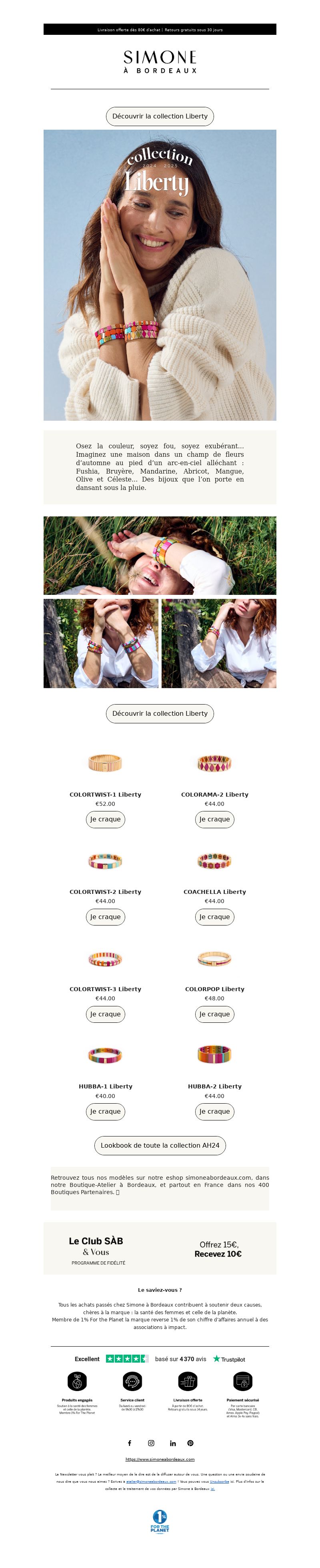Click the Paiement sécurisé icon
320x1568 pixels.
(x=243, y=1381)
